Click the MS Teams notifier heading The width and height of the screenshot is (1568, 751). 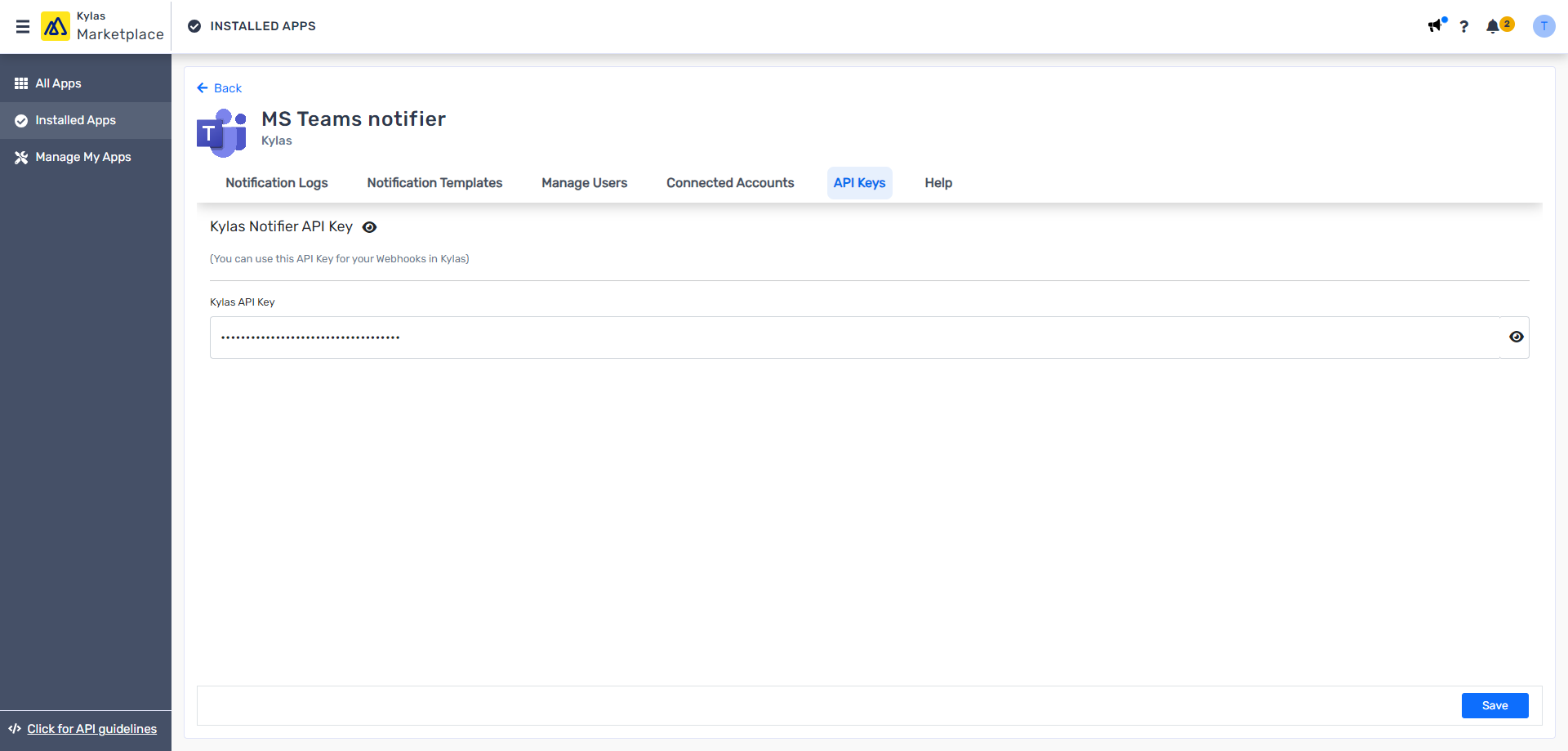point(354,119)
